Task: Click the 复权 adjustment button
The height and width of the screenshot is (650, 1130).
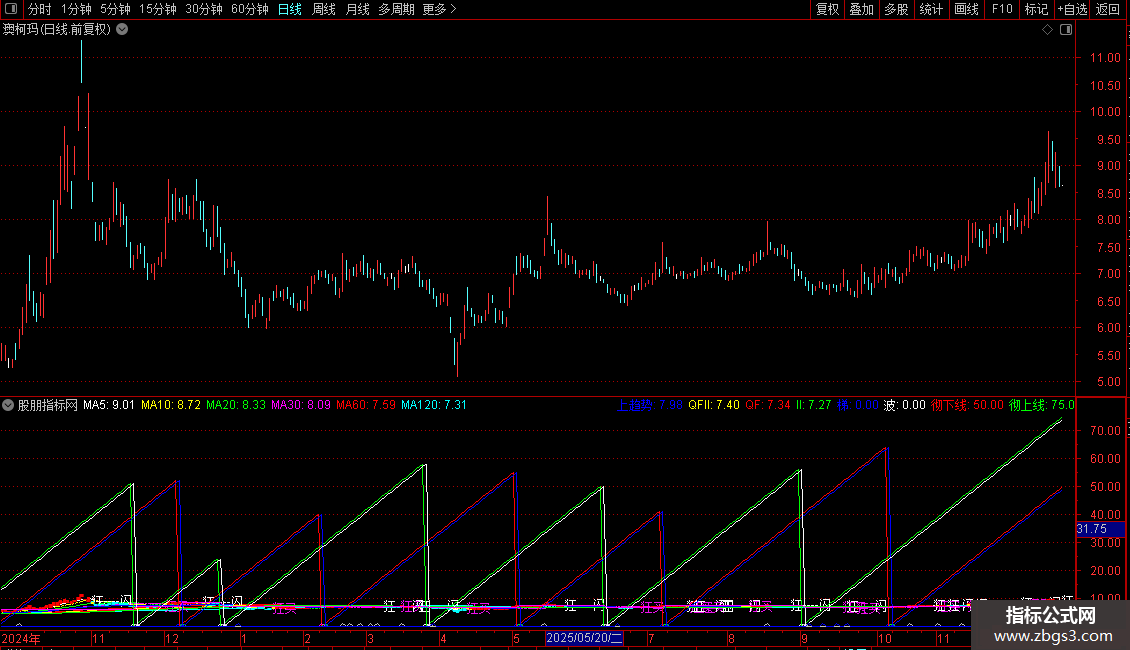Action: (x=827, y=9)
